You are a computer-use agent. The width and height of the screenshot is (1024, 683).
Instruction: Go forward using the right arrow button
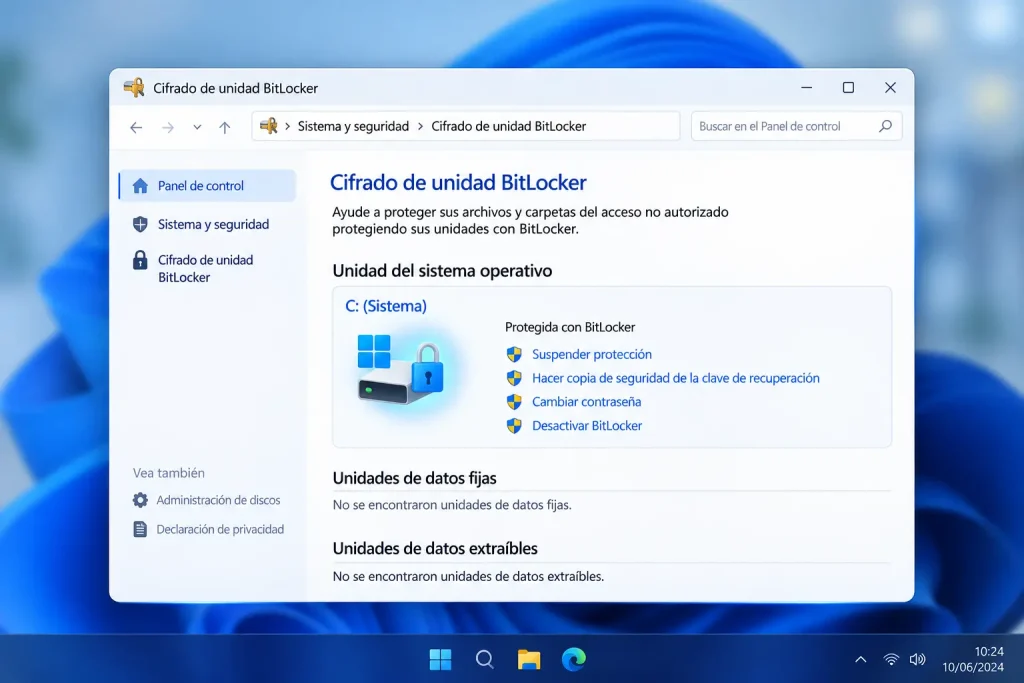click(168, 127)
